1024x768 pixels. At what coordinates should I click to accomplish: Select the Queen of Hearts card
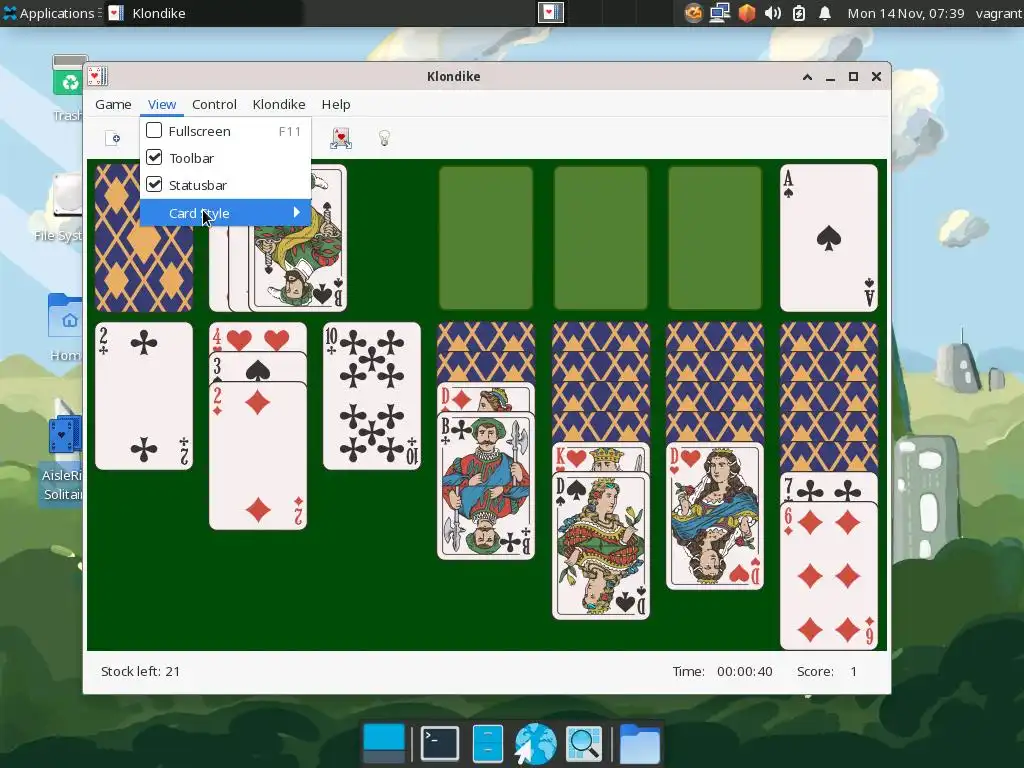714,516
